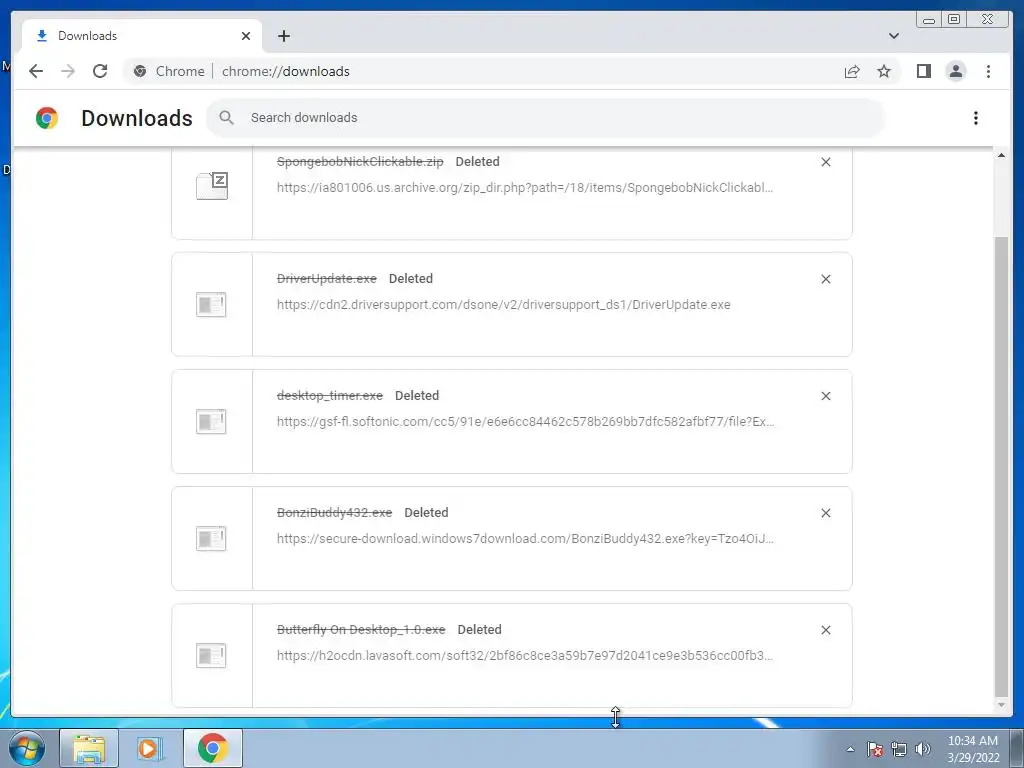Open the softonic.com desktop_timer source link

pyautogui.click(x=525, y=421)
